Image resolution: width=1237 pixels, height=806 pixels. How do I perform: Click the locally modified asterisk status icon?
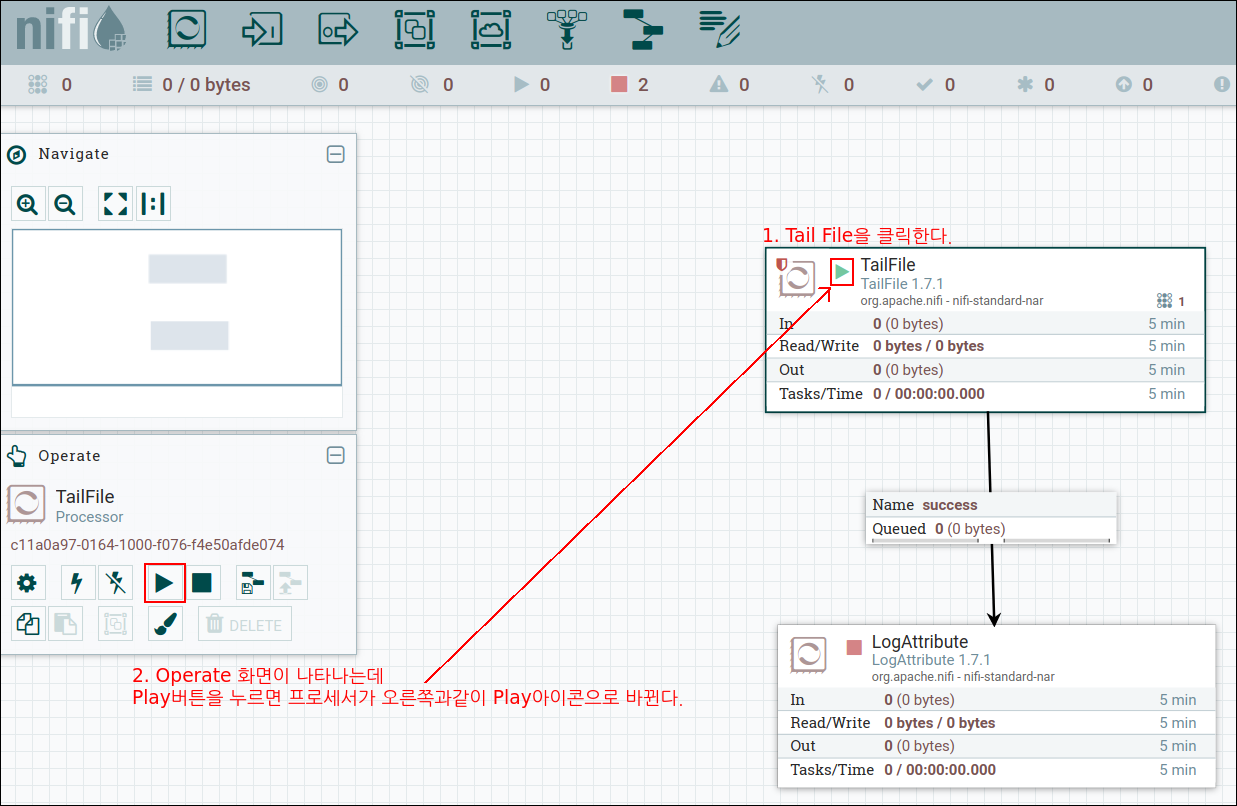click(1024, 85)
